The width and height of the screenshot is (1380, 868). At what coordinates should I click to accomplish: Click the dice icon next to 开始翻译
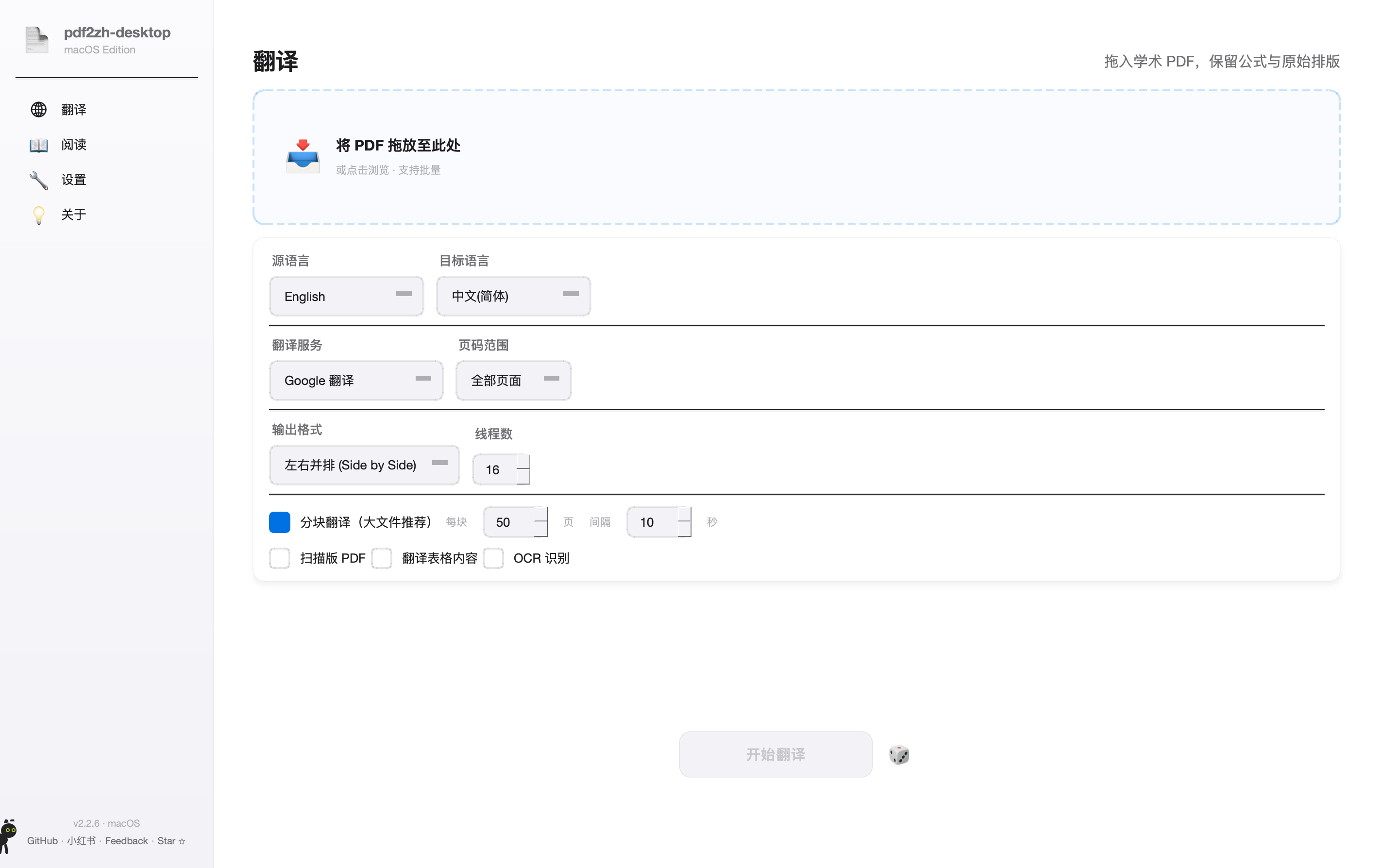click(899, 754)
